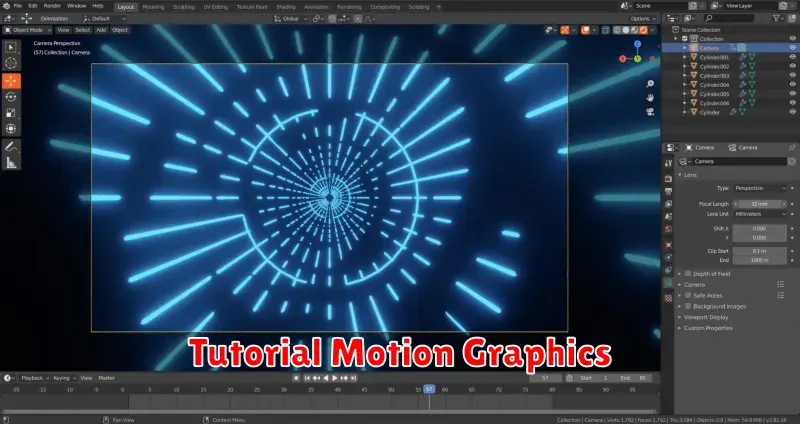The image size is (800, 424).
Task: Switch to the Animation workspace tab
Action: pyautogui.click(x=316, y=7)
